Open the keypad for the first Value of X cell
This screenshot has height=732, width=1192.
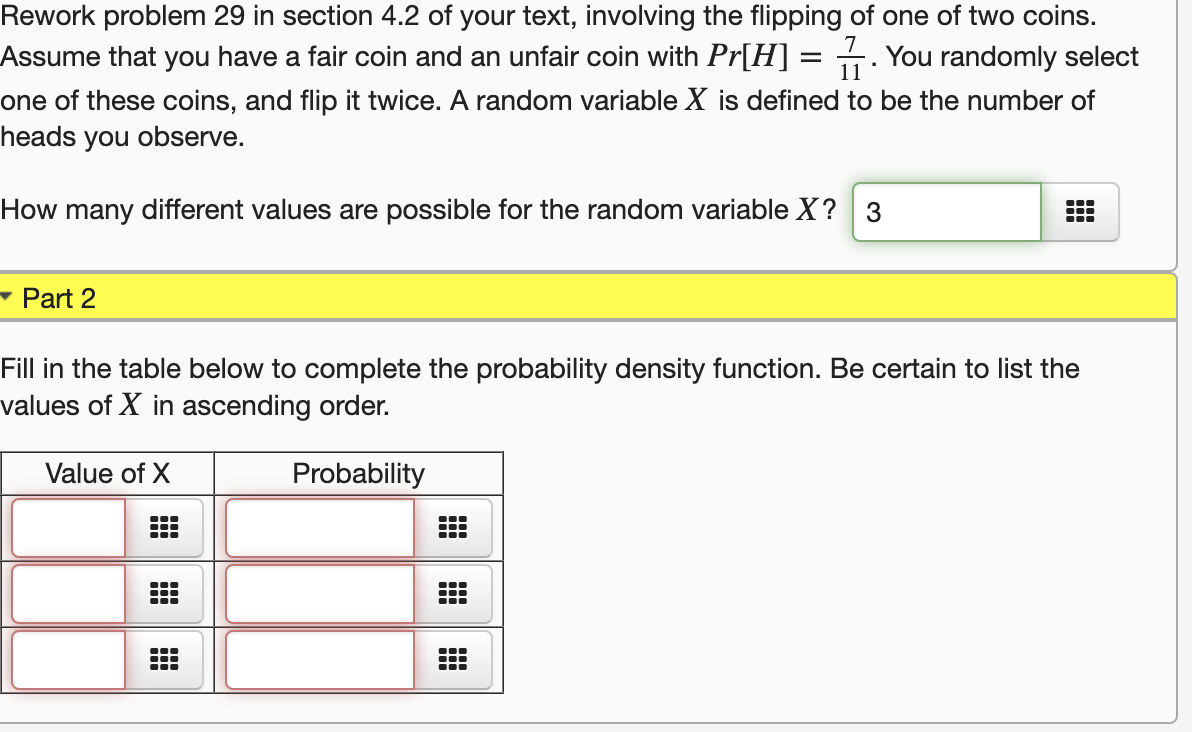(163, 527)
